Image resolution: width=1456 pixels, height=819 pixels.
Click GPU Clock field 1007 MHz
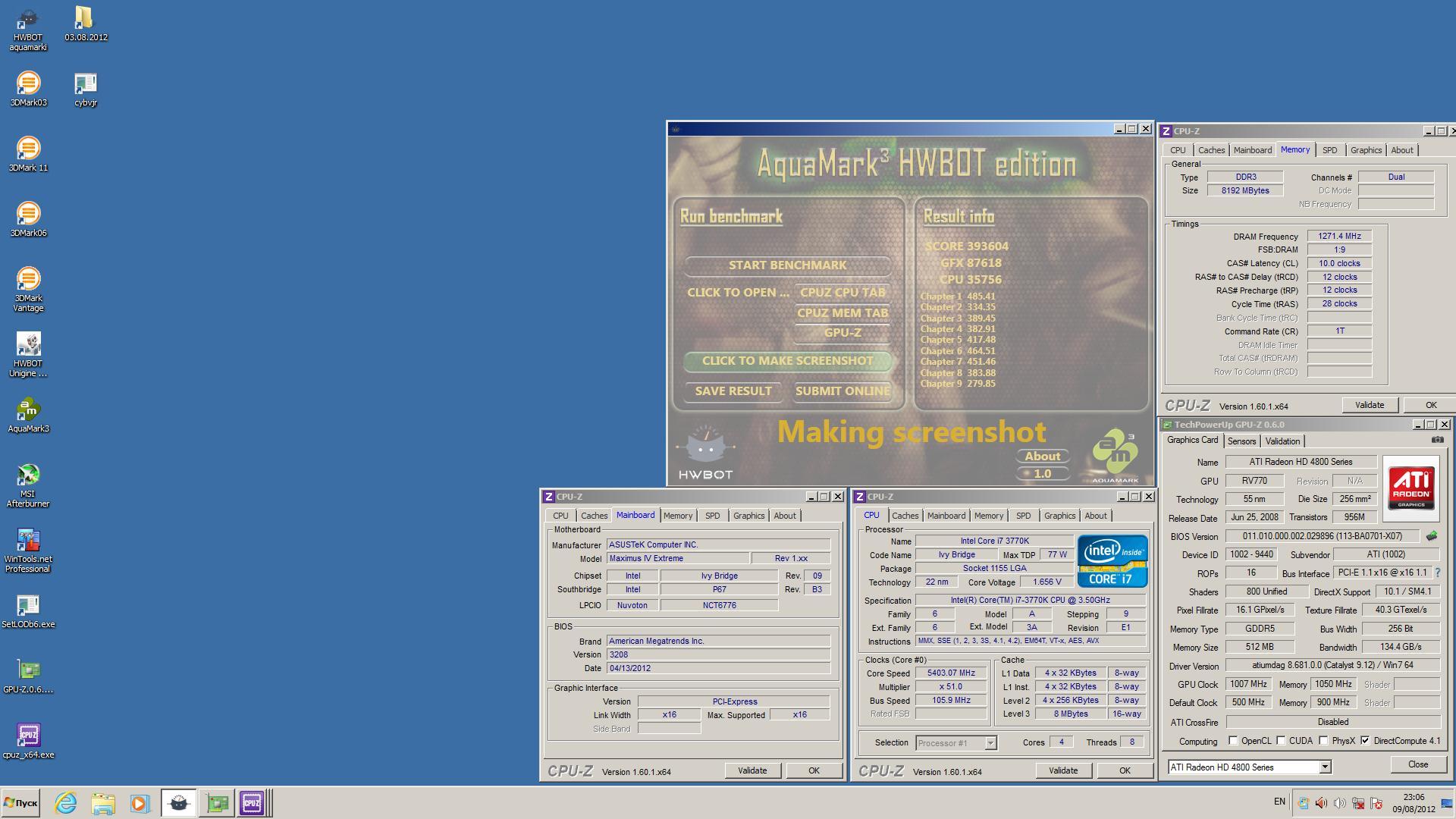point(1248,684)
